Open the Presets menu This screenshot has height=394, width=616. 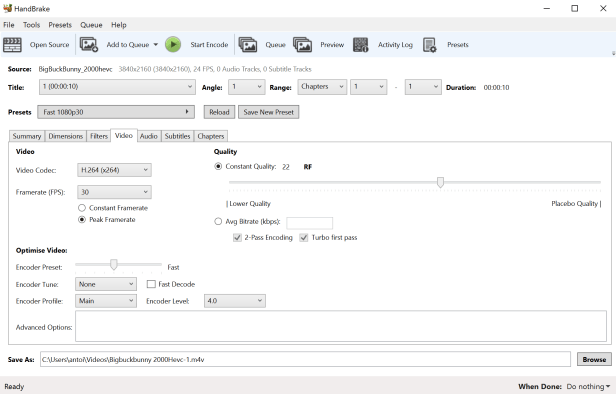pos(60,25)
